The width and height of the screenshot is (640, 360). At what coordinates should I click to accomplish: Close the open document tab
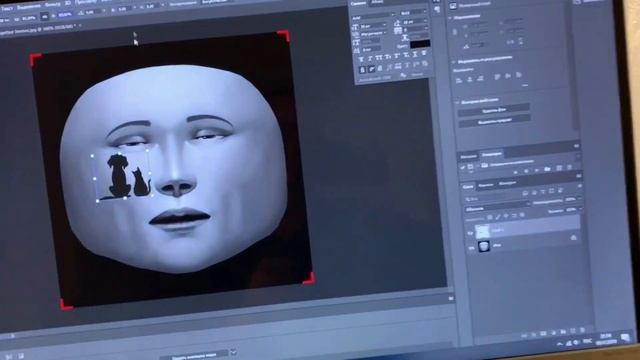(80, 26)
